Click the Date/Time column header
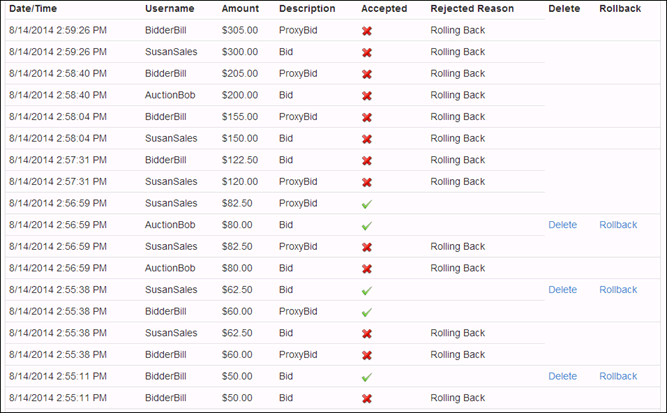The image size is (667, 413). pyautogui.click(x=33, y=9)
